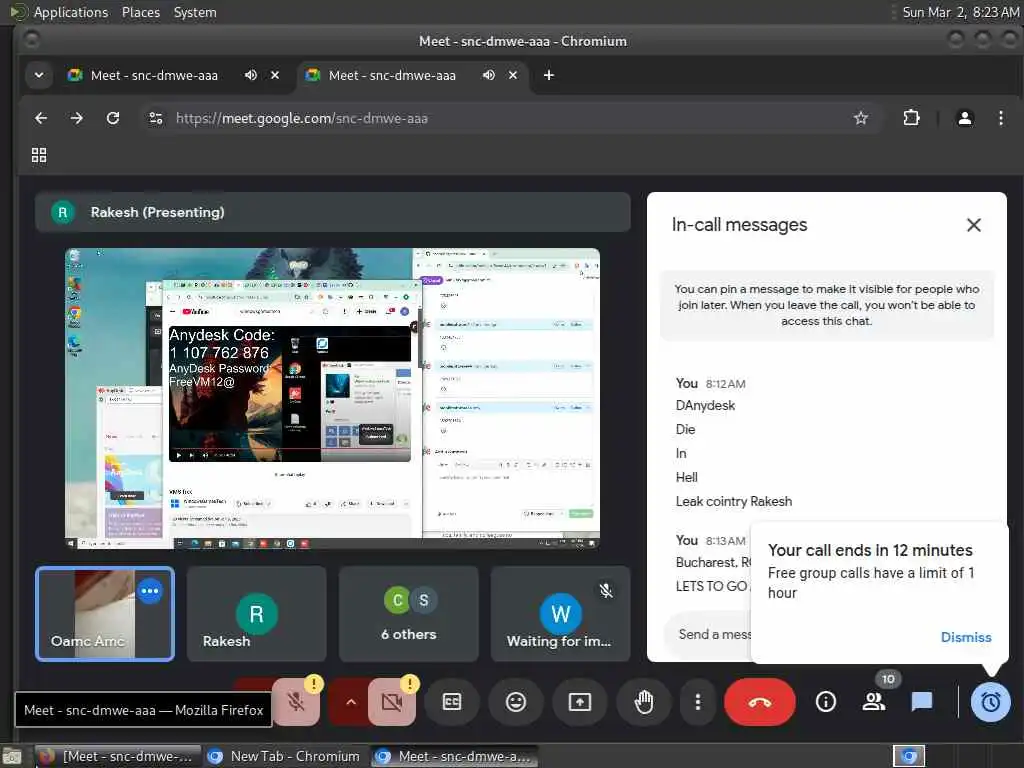This screenshot has height=768, width=1024.
Task: Click the Rakesh (Presenting) header
Action: pyautogui.click(x=332, y=212)
